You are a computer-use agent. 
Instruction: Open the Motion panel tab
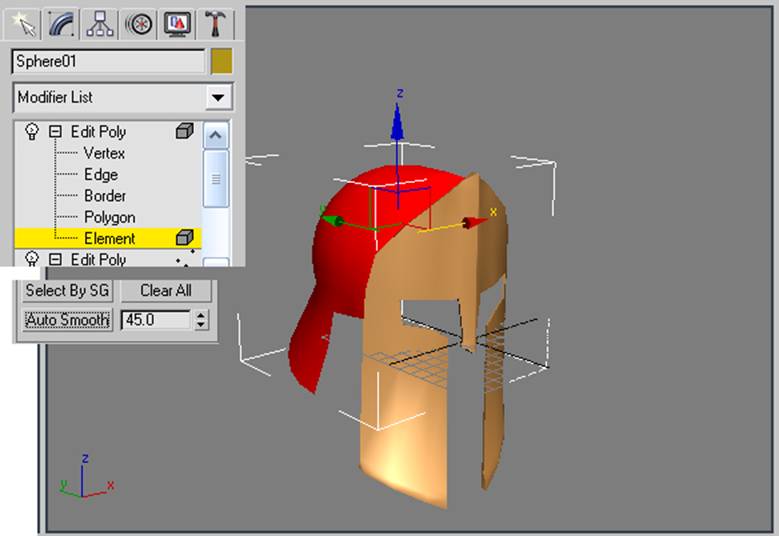point(139,22)
